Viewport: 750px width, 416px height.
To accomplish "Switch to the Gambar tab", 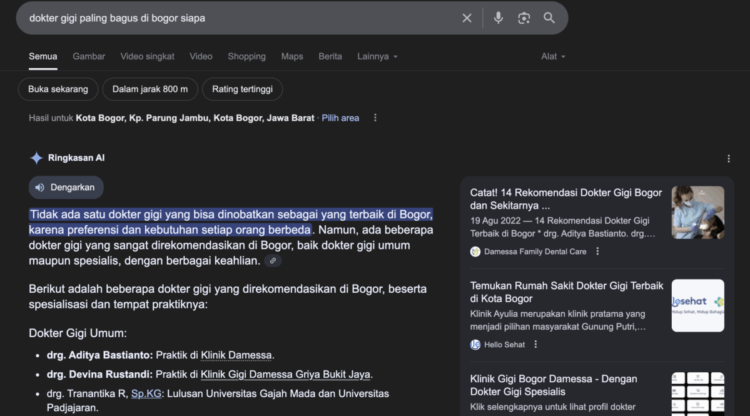I will [89, 56].
